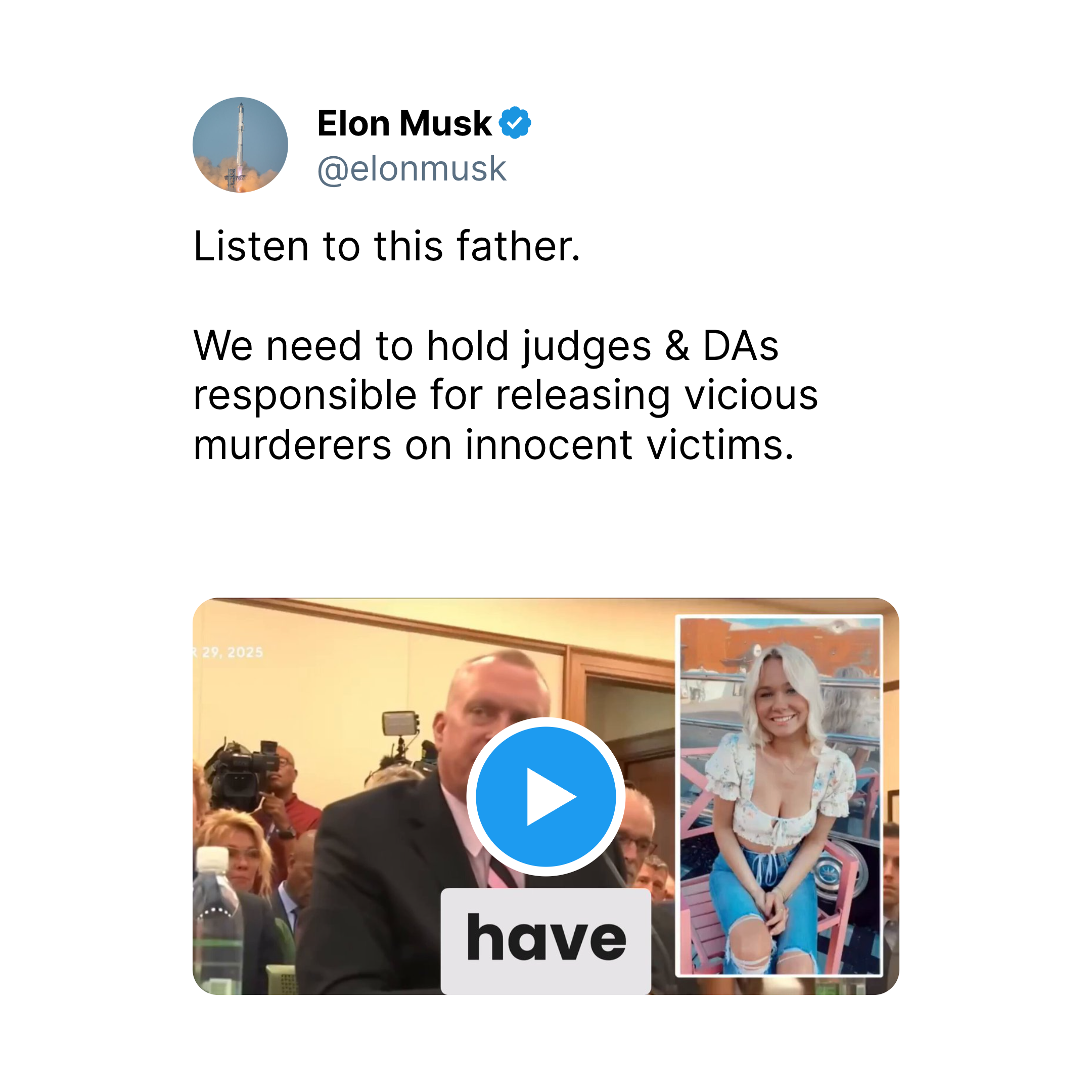This screenshot has width=1092, height=1092.
Task: Click inset photo of smiling blonde woman
Action: [x=779, y=795]
